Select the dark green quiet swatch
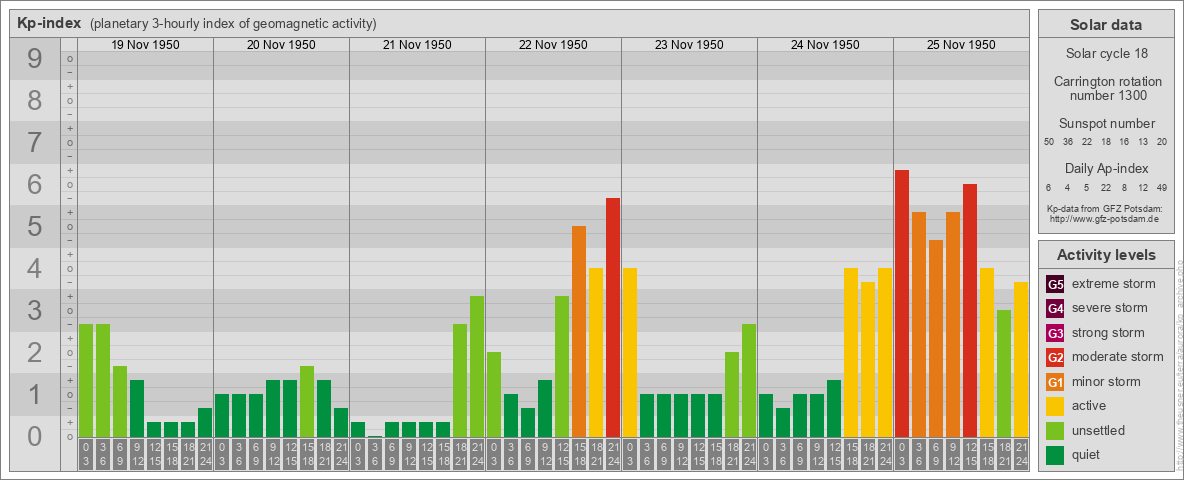The height and width of the screenshot is (480, 1184). [x=1055, y=455]
